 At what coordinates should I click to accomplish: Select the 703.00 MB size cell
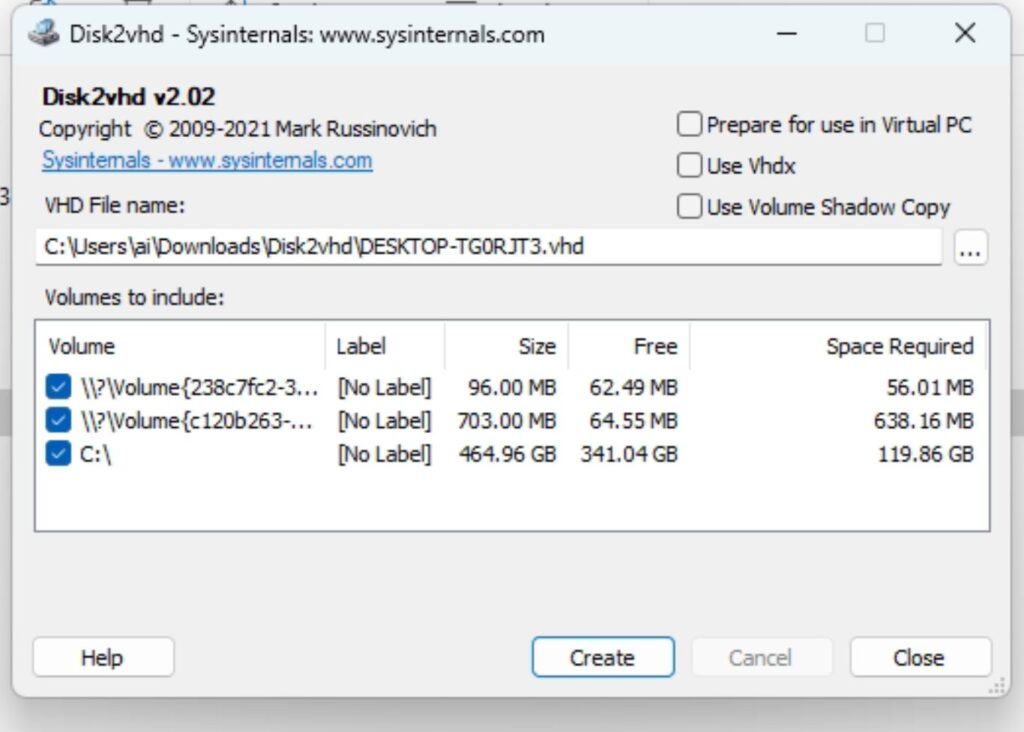506,421
